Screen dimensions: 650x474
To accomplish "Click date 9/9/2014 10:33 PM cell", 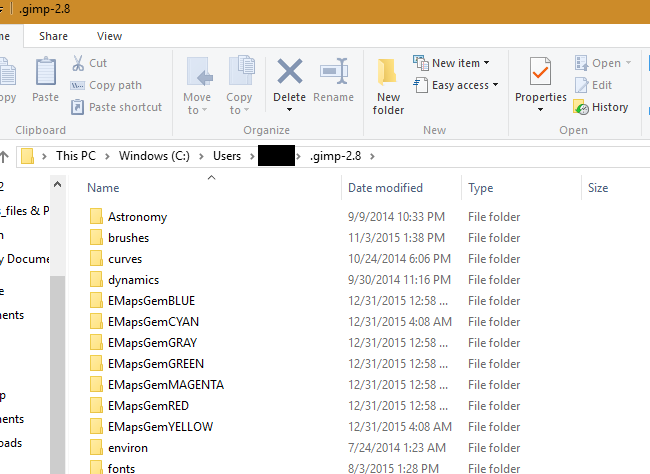I will (x=396, y=216).
